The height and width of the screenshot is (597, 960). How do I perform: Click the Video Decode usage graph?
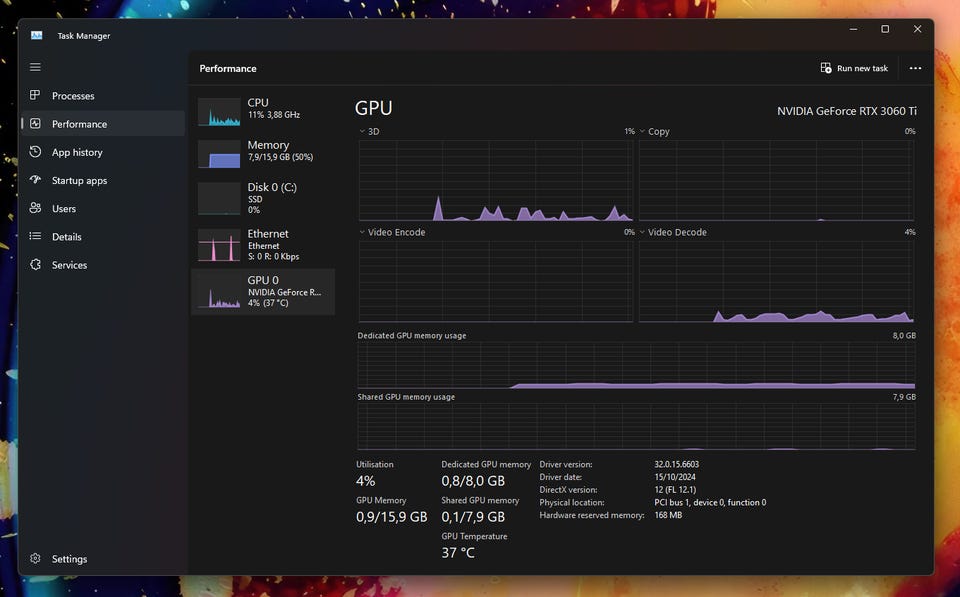point(776,282)
